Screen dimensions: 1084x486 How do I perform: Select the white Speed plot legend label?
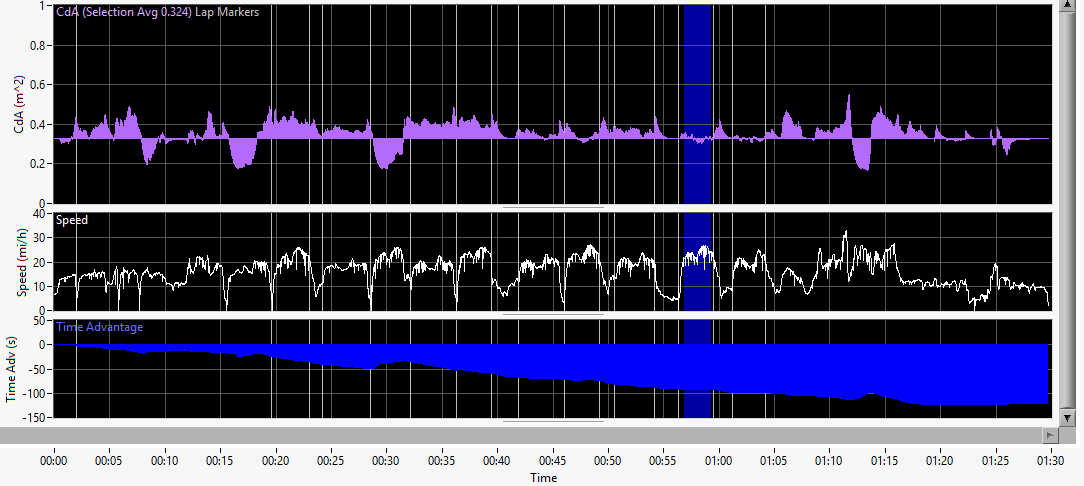tap(72, 220)
